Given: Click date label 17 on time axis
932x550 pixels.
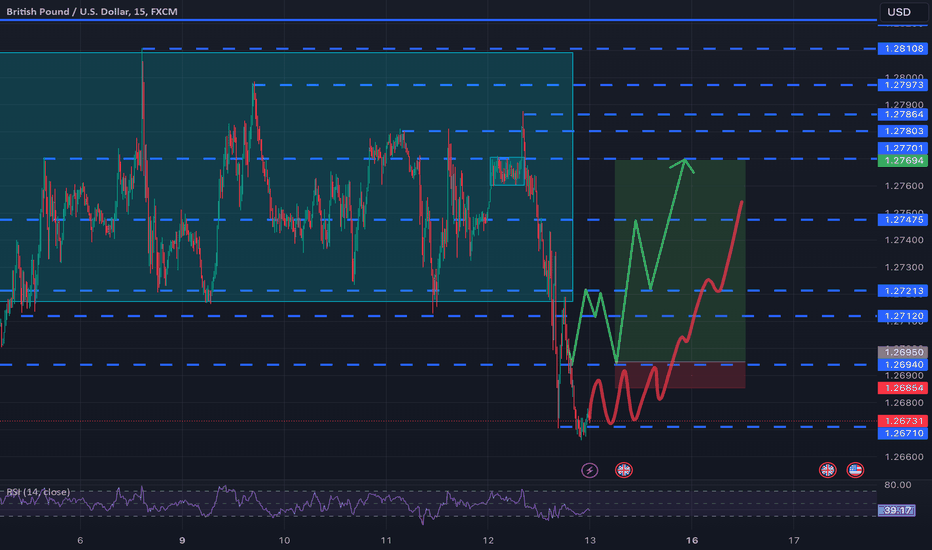Looking at the screenshot, I should click(x=794, y=540).
